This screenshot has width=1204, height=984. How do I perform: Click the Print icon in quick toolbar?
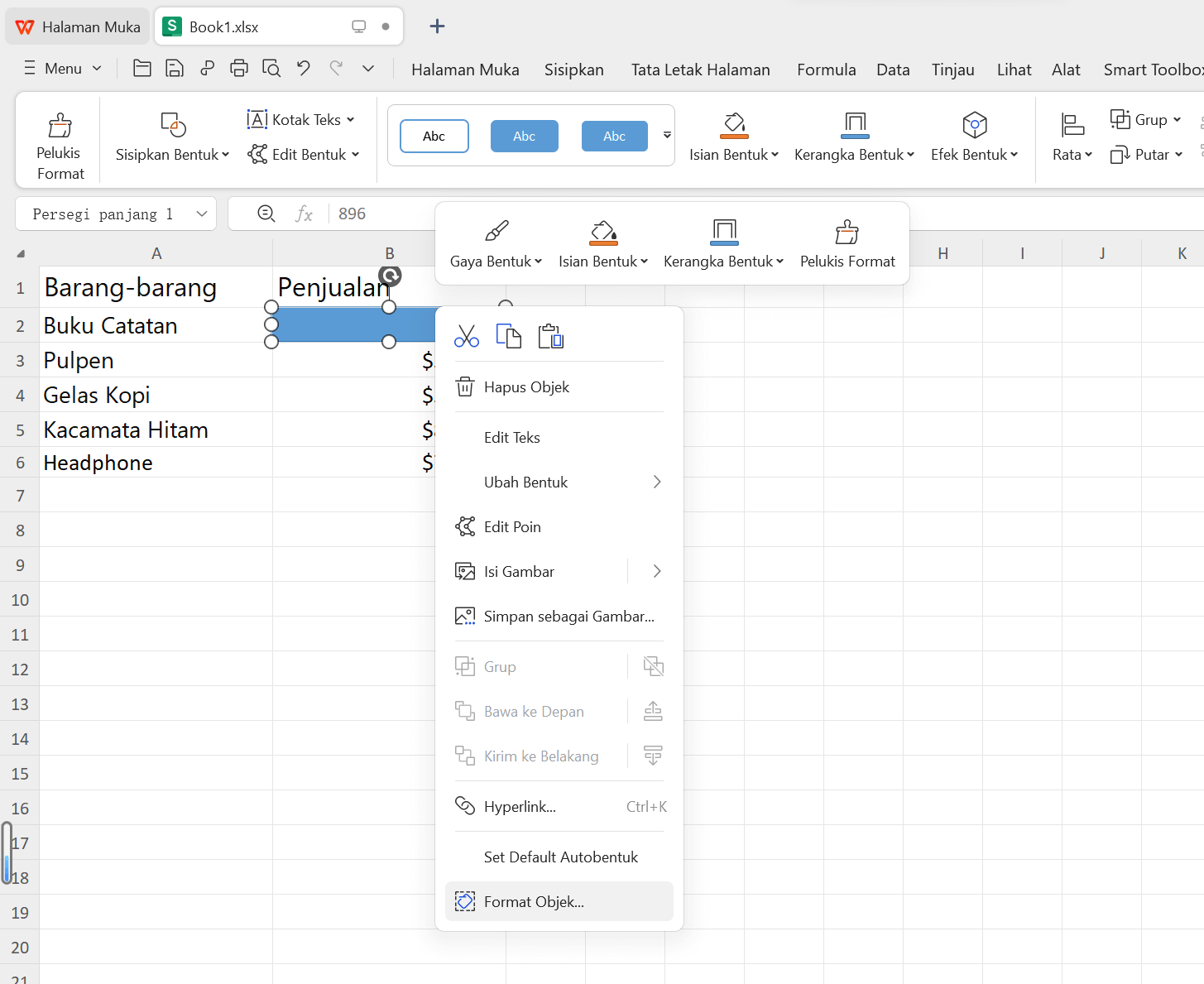point(239,69)
